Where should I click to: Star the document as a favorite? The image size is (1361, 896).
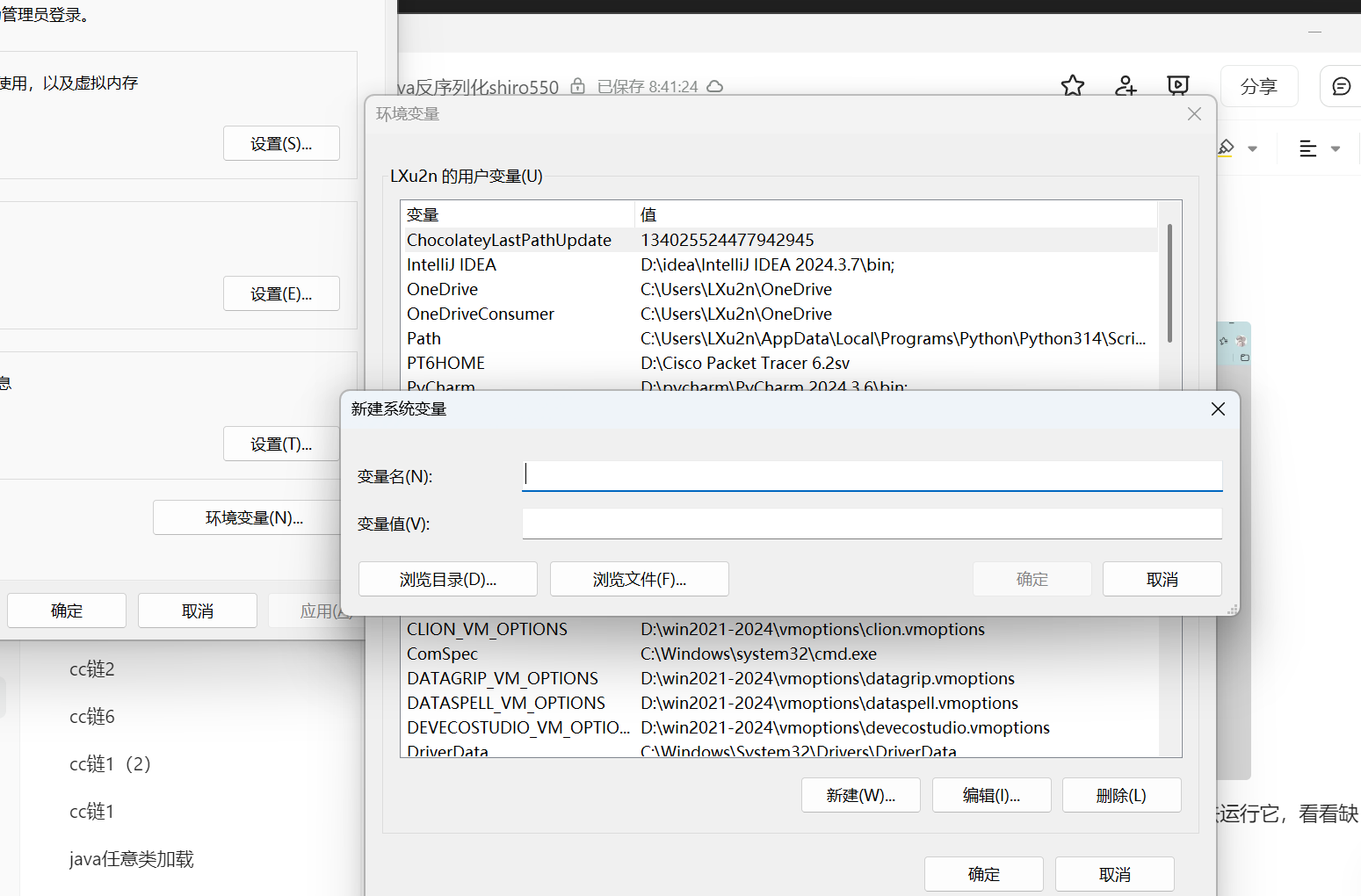[1072, 86]
